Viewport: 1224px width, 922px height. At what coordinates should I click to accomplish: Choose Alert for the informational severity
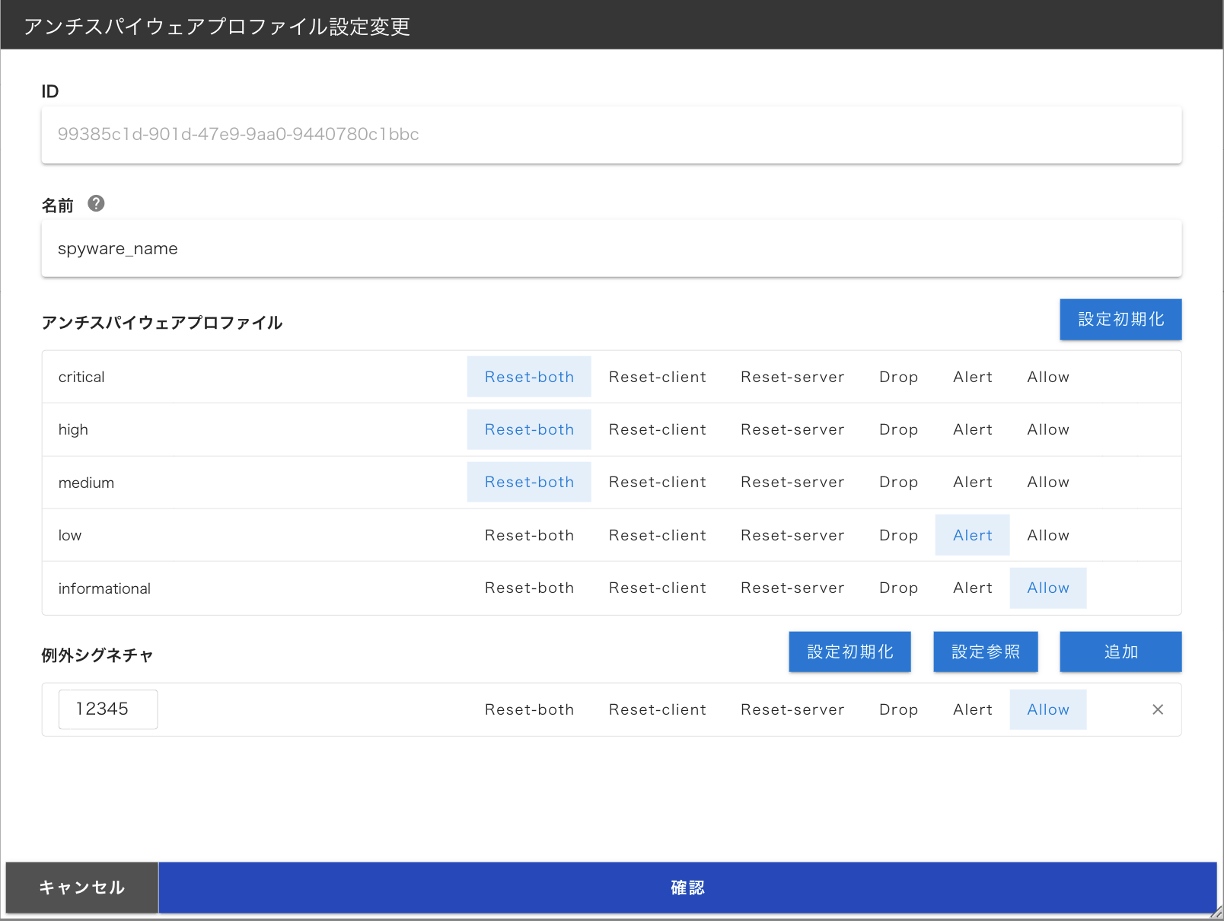click(971, 588)
